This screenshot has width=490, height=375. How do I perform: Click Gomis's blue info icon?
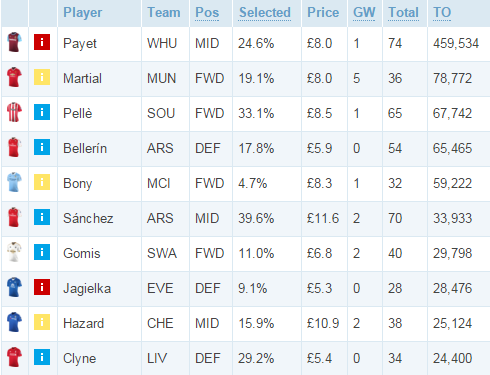pyautogui.click(x=42, y=252)
